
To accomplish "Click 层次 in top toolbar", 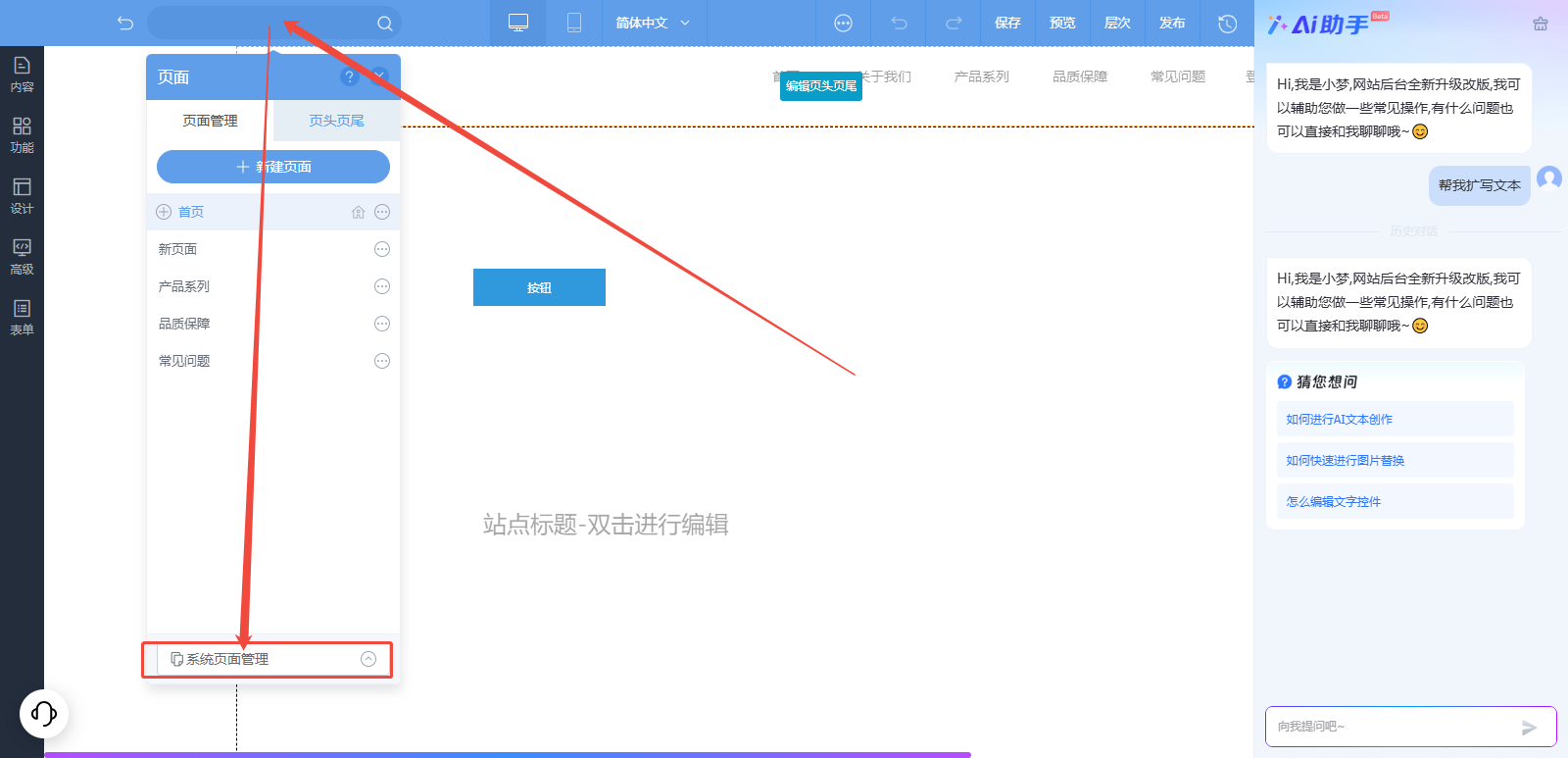I will tap(1117, 23).
